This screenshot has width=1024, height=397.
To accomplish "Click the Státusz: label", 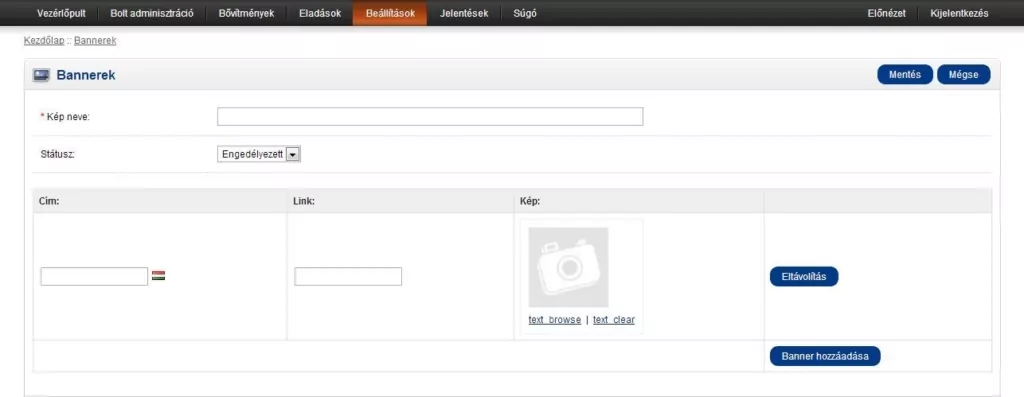I will (x=57, y=155).
